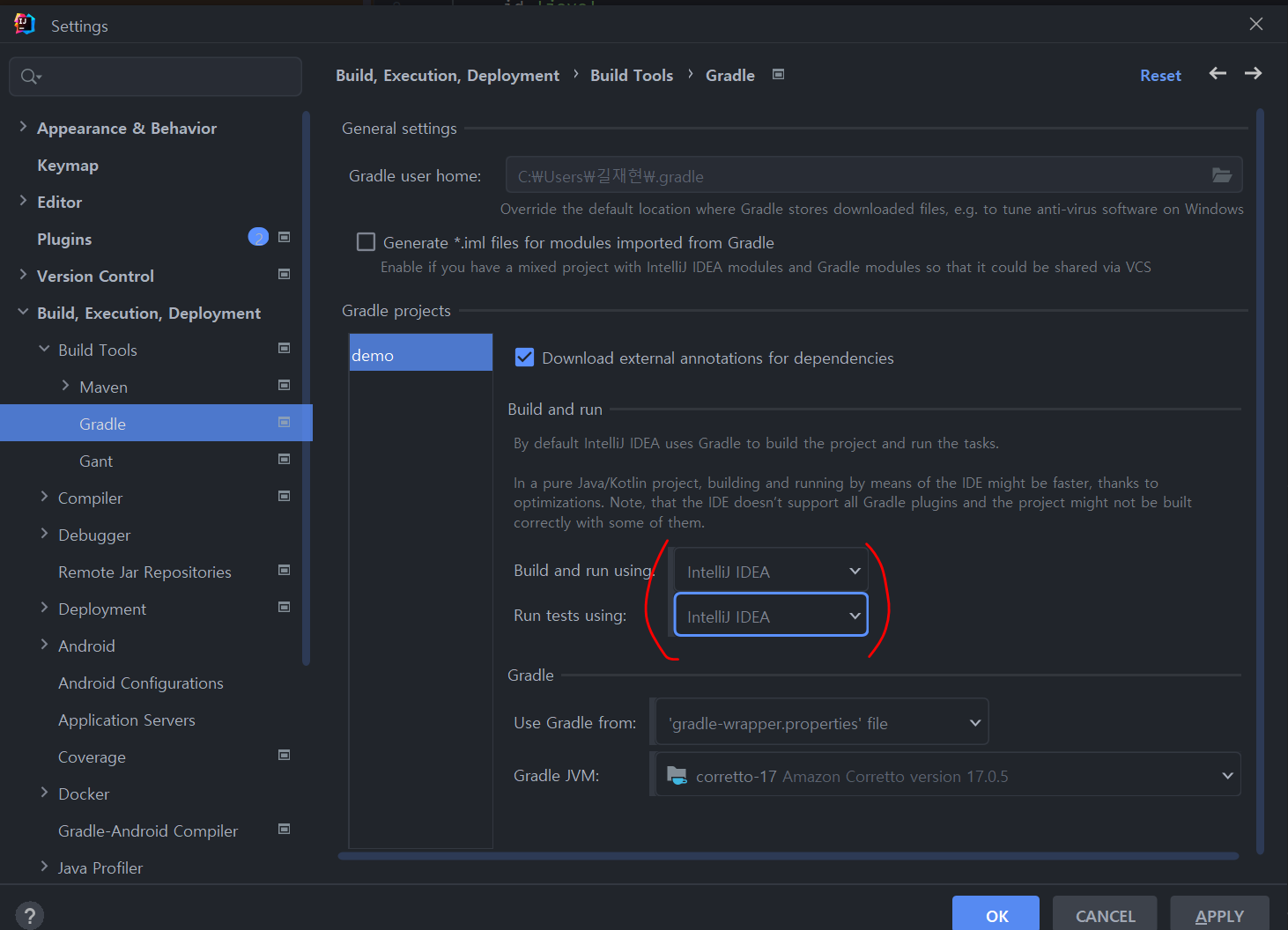Close the Settings dialog
The width and height of the screenshot is (1288, 930).
(1256, 24)
